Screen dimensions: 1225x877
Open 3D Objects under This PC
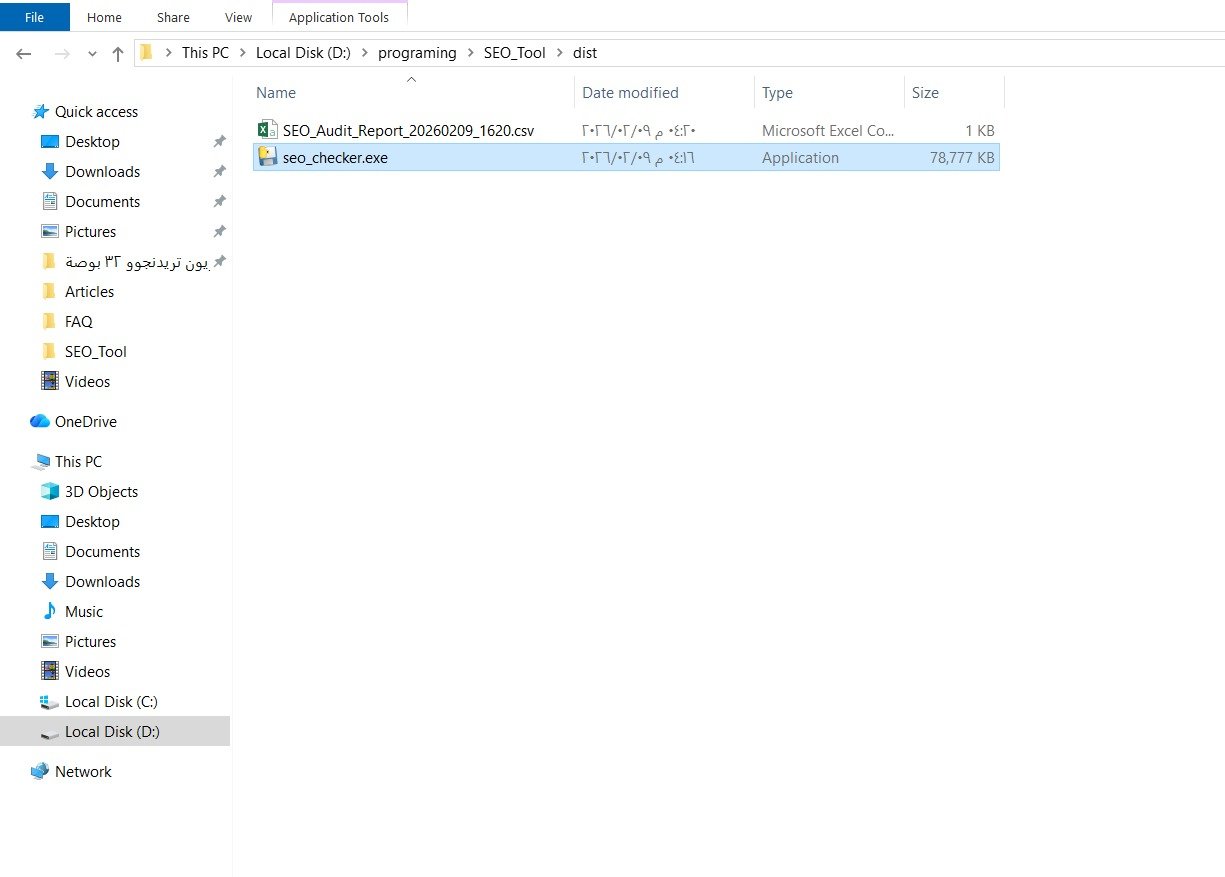tap(99, 491)
